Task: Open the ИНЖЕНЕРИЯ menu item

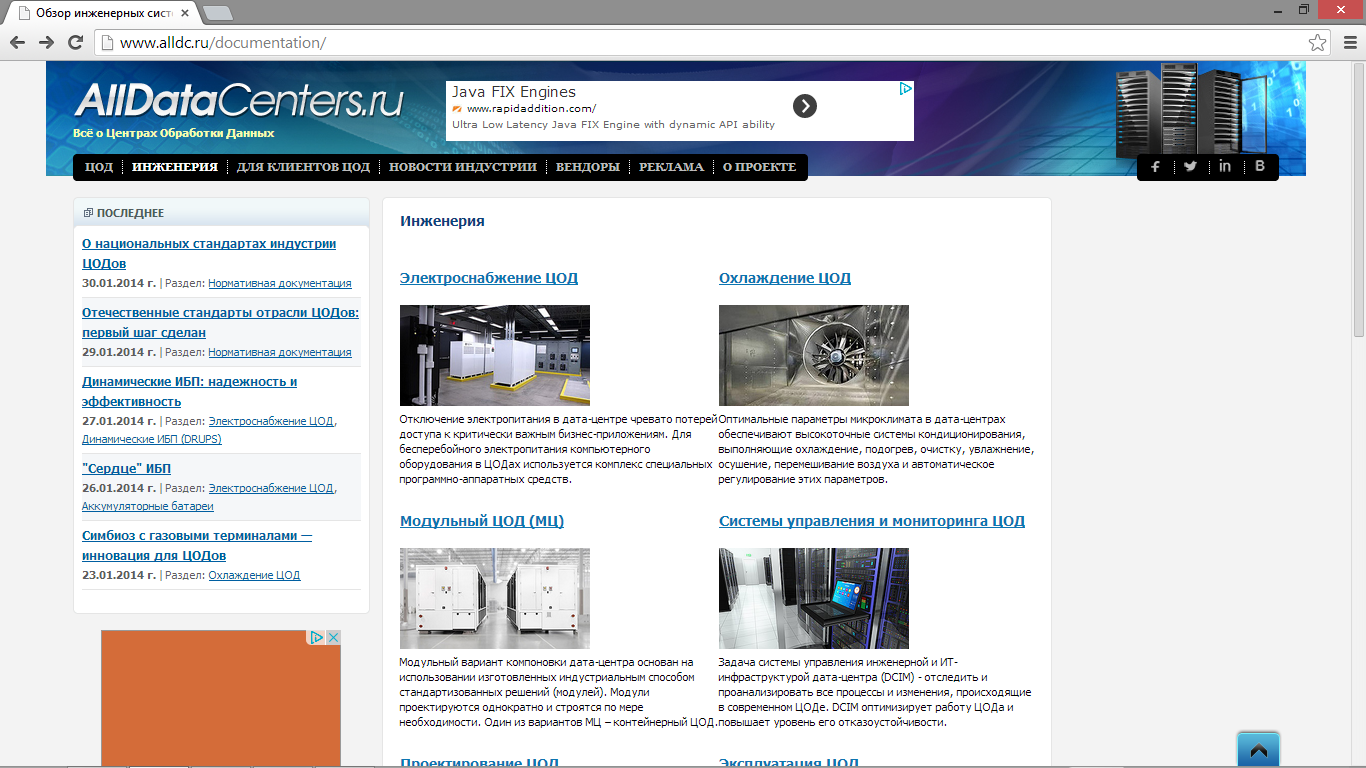Action: (175, 167)
